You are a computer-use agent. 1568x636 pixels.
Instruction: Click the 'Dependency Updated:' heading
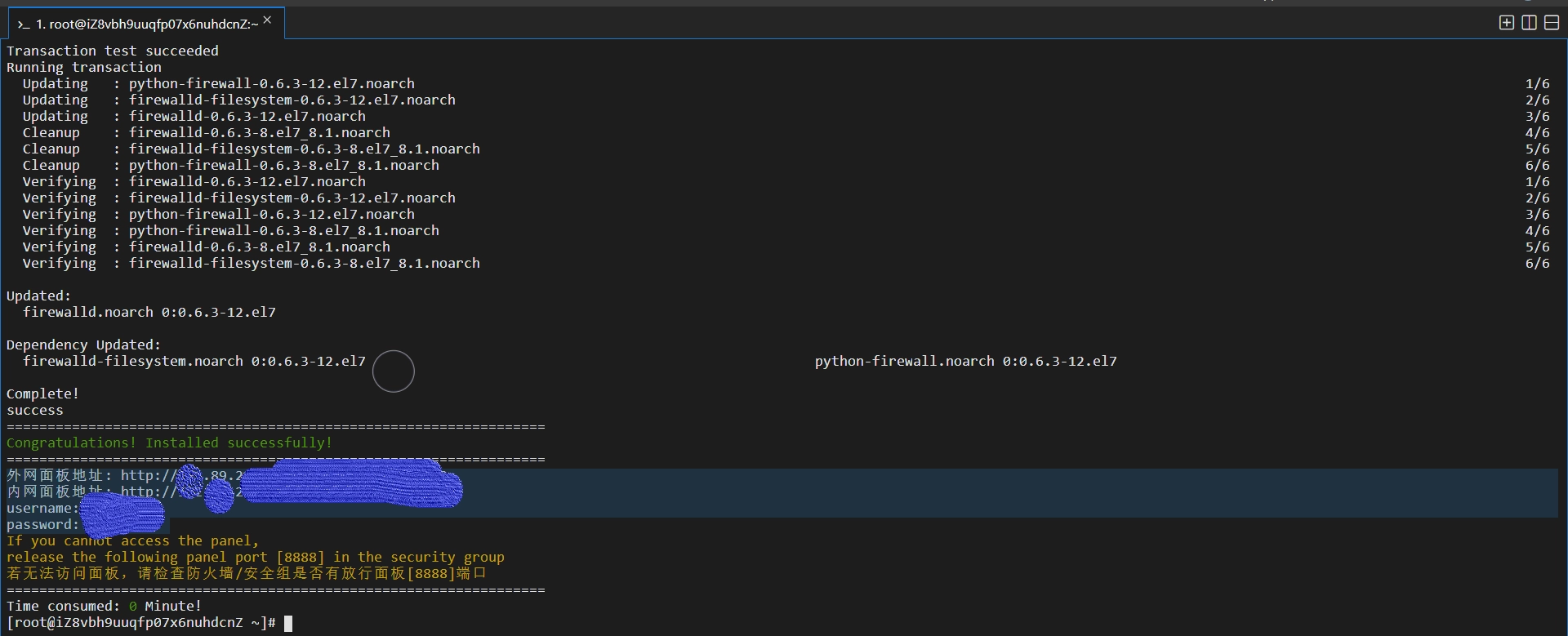click(x=84, y=345)
